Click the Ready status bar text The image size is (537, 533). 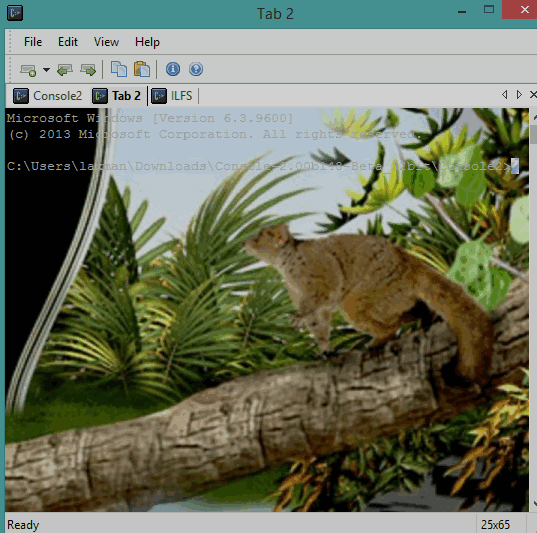[x=23, y=524]
